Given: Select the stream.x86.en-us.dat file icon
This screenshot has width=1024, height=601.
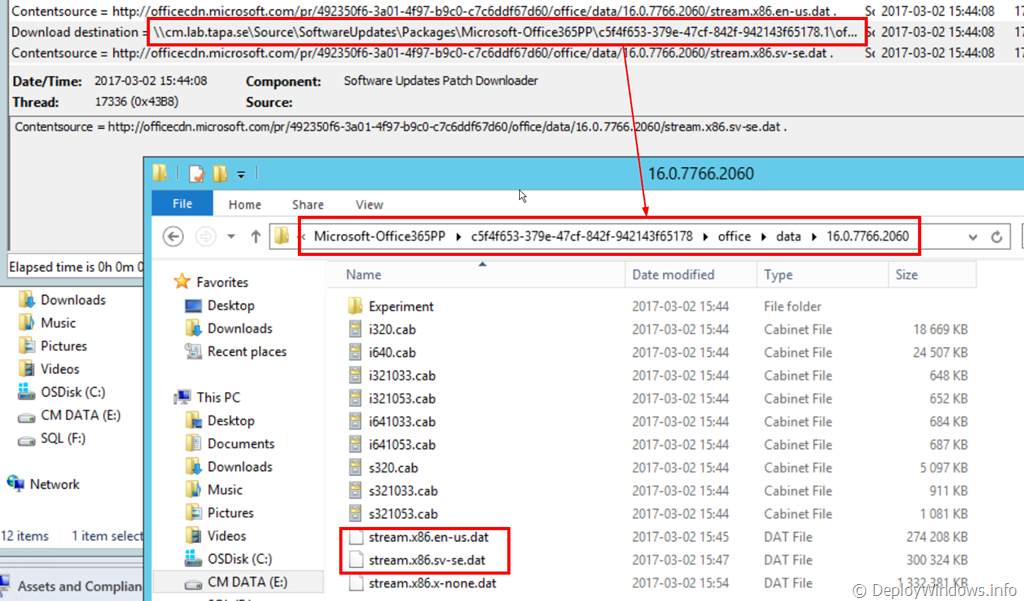Looking at the screenshot, I should click(x=355, y=537).
